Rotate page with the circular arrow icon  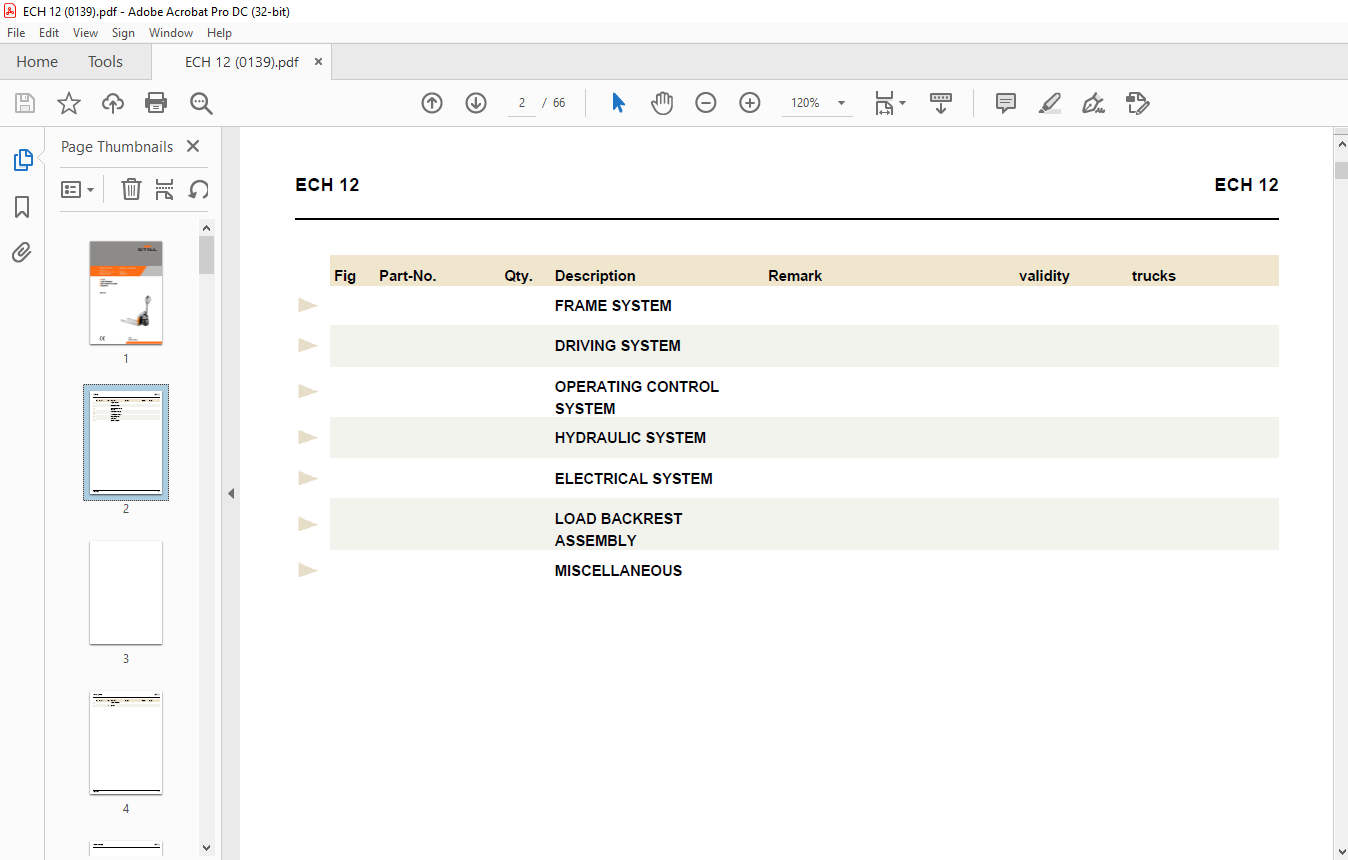point(199,189)
